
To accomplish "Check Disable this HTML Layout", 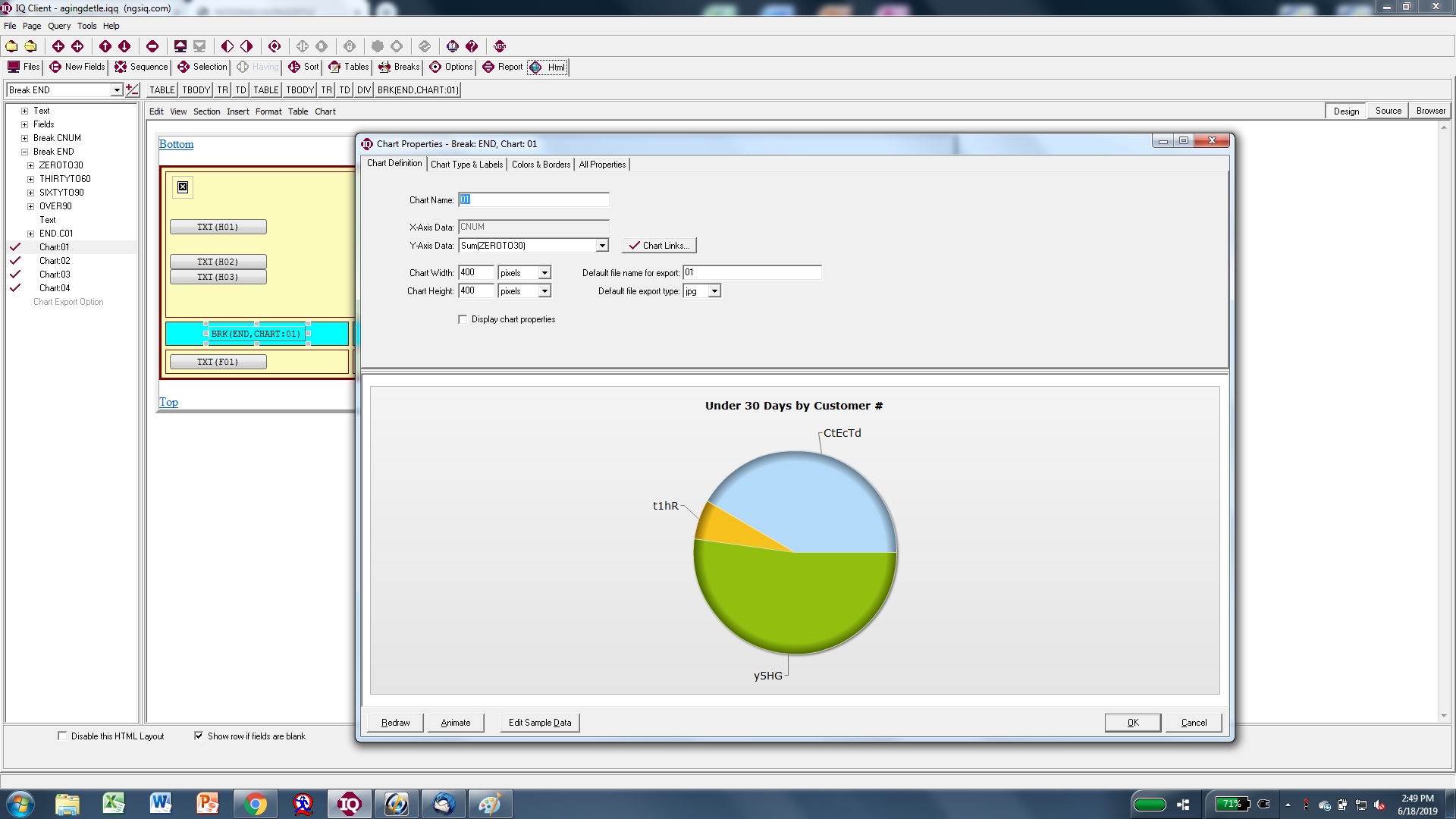I will click(x=62, y=736).
